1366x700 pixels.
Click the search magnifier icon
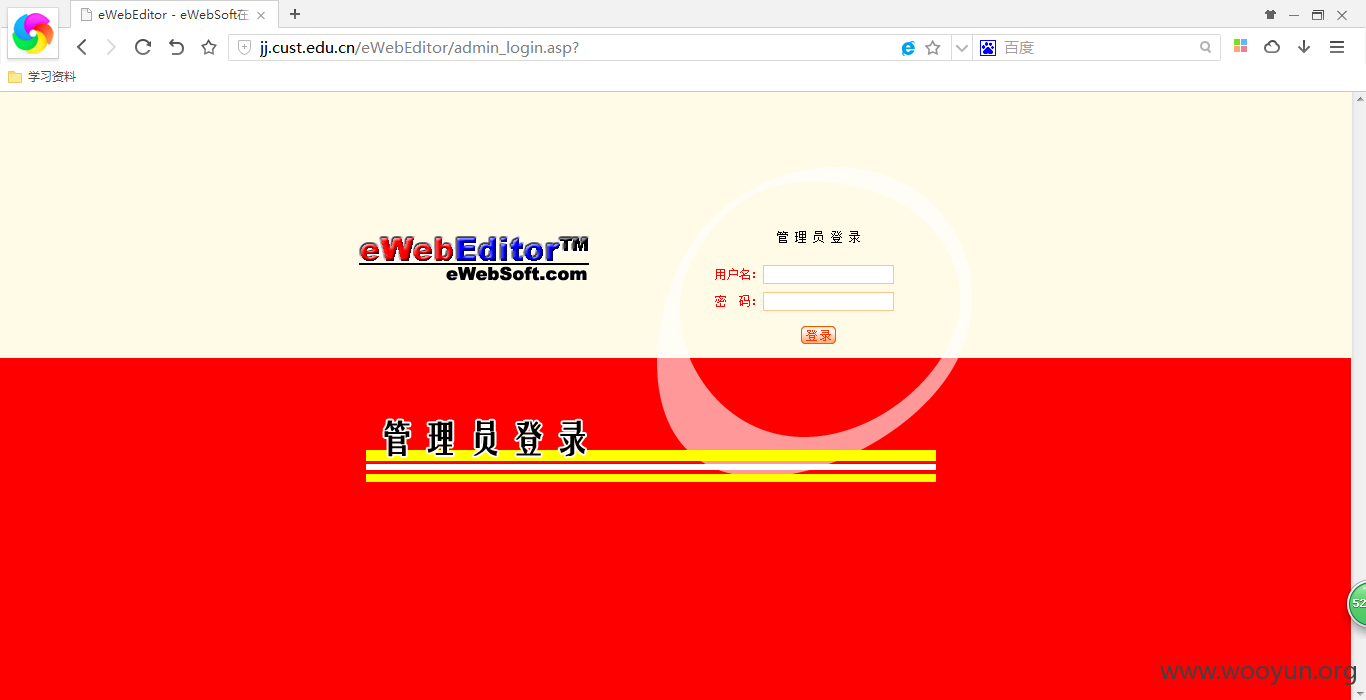[1206, 48]
